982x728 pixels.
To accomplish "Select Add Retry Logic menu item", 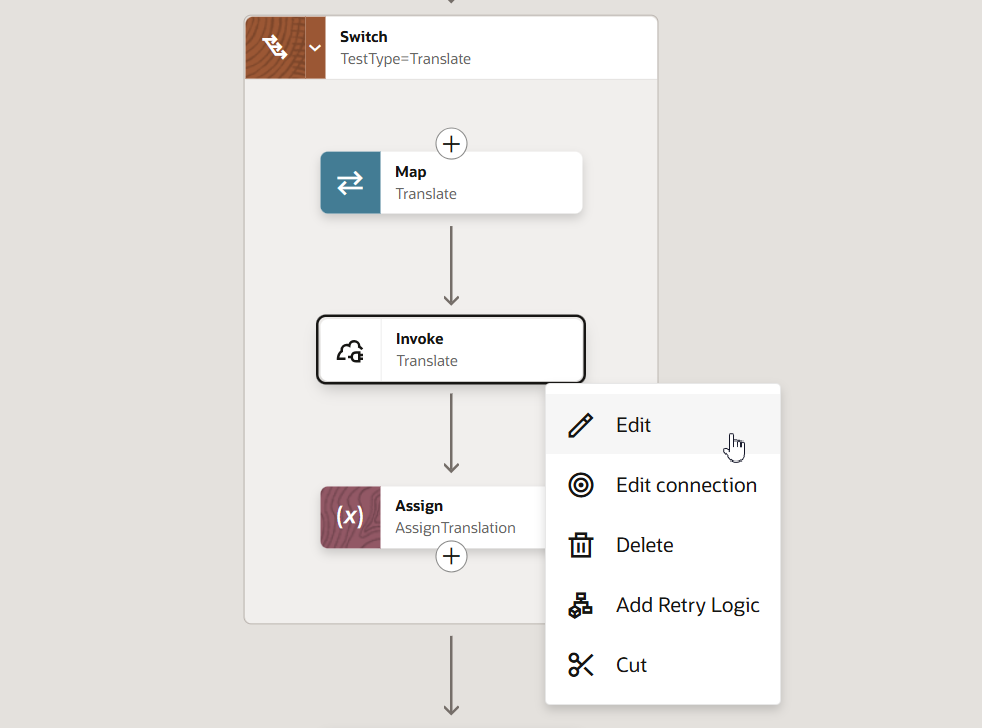I will (x=663, y=605).
